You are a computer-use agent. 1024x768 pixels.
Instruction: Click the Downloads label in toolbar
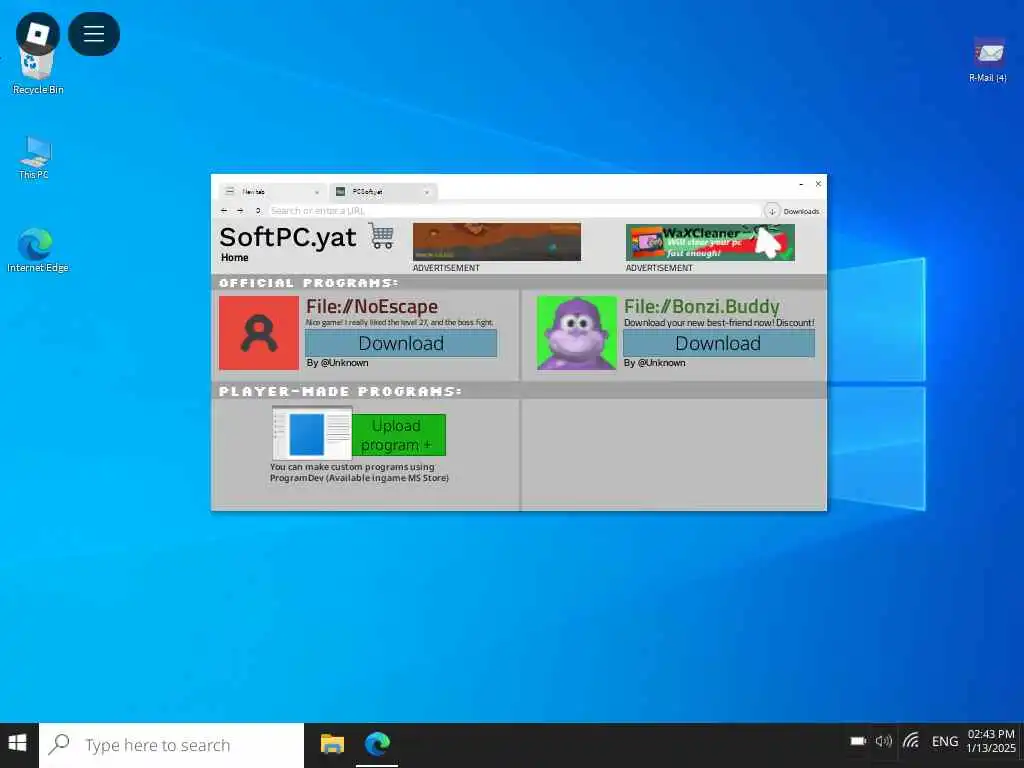pos(801,212)
